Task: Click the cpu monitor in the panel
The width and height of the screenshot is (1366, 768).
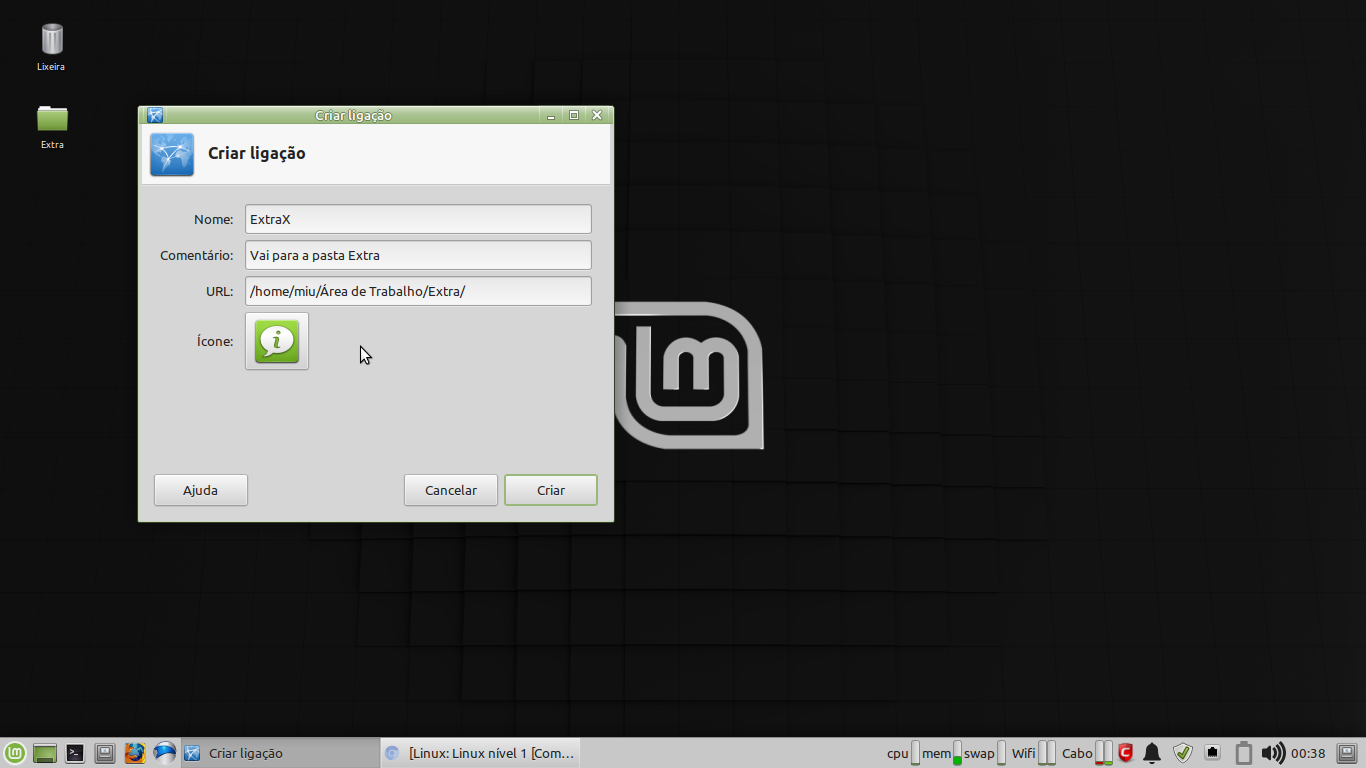Action: (x=903, y=753)
